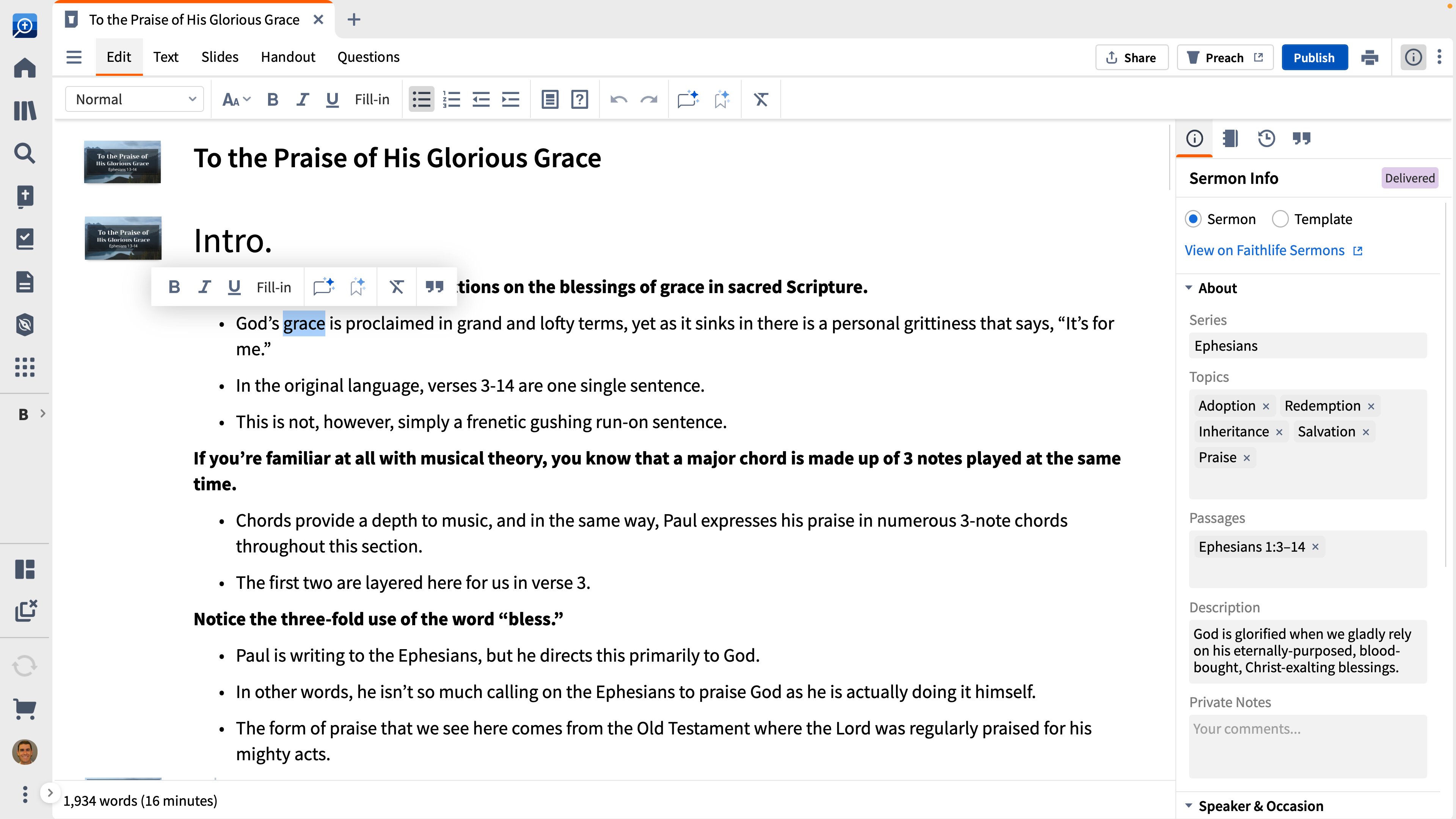Select the Edit tab
Image resolution: width=1456 pixels, height=819 pixels.
pos(119,57)
